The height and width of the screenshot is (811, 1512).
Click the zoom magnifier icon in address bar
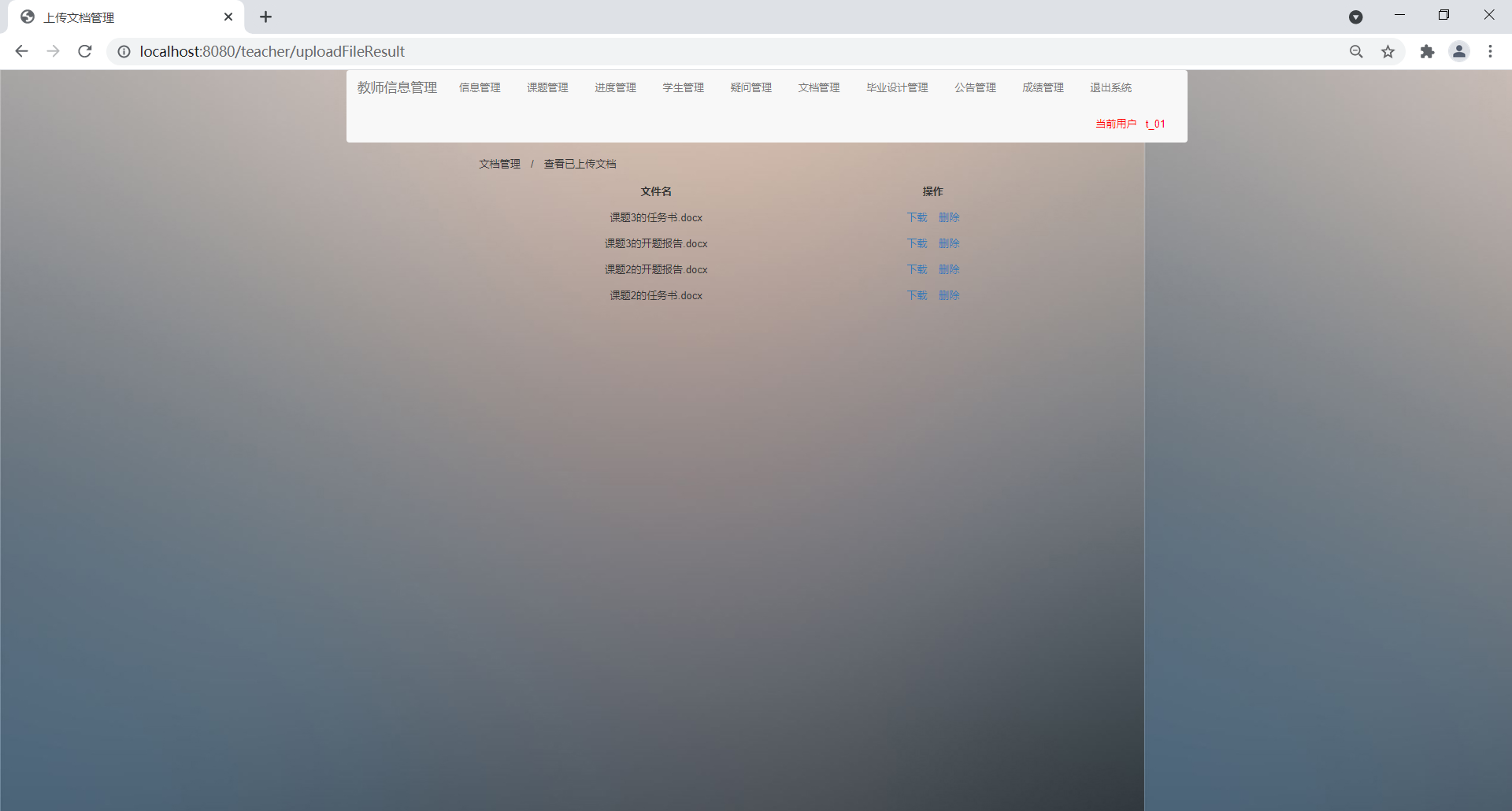coord(1356,51)
